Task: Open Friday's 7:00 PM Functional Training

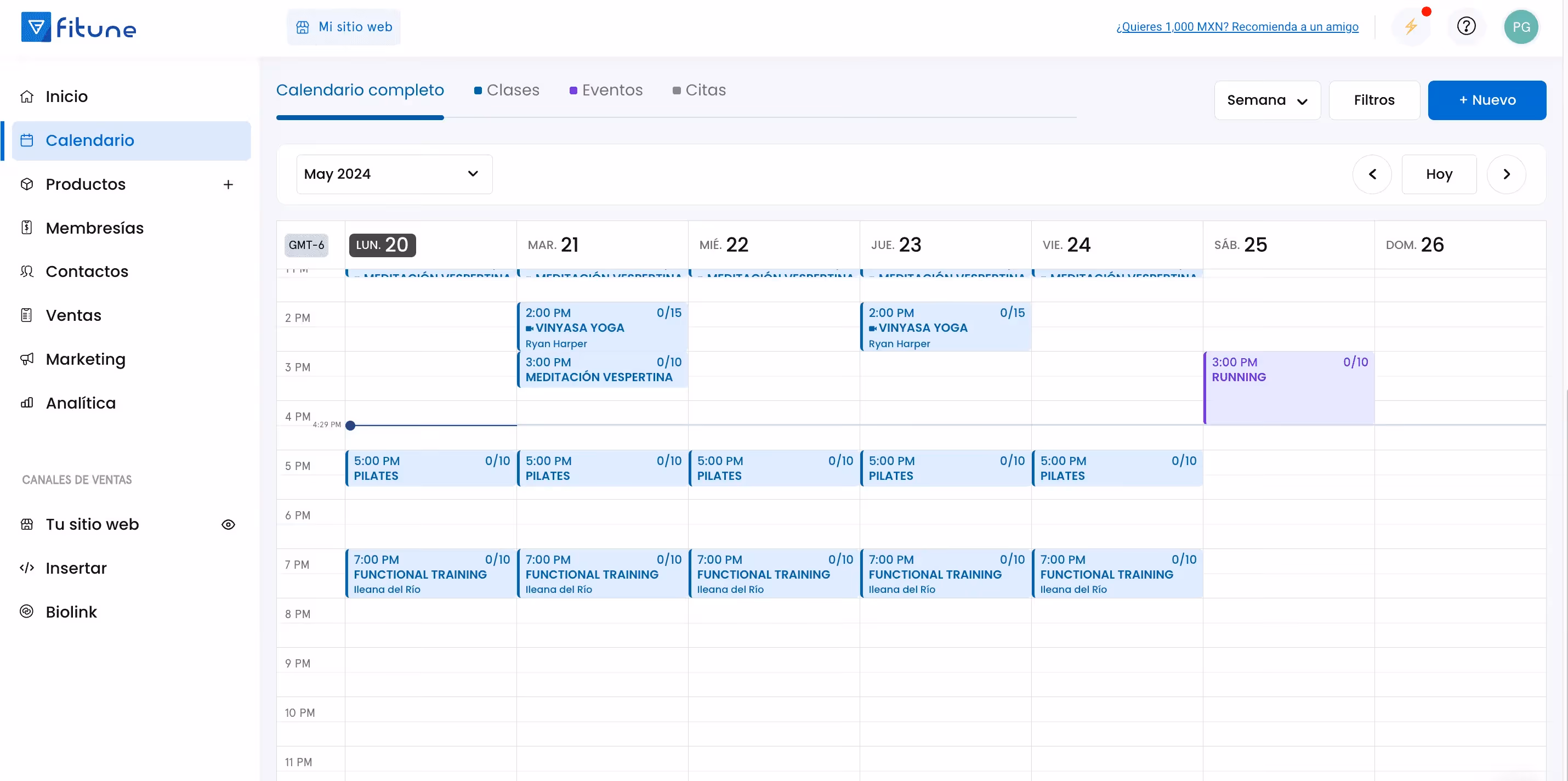Action: [x=1117, y=574]
